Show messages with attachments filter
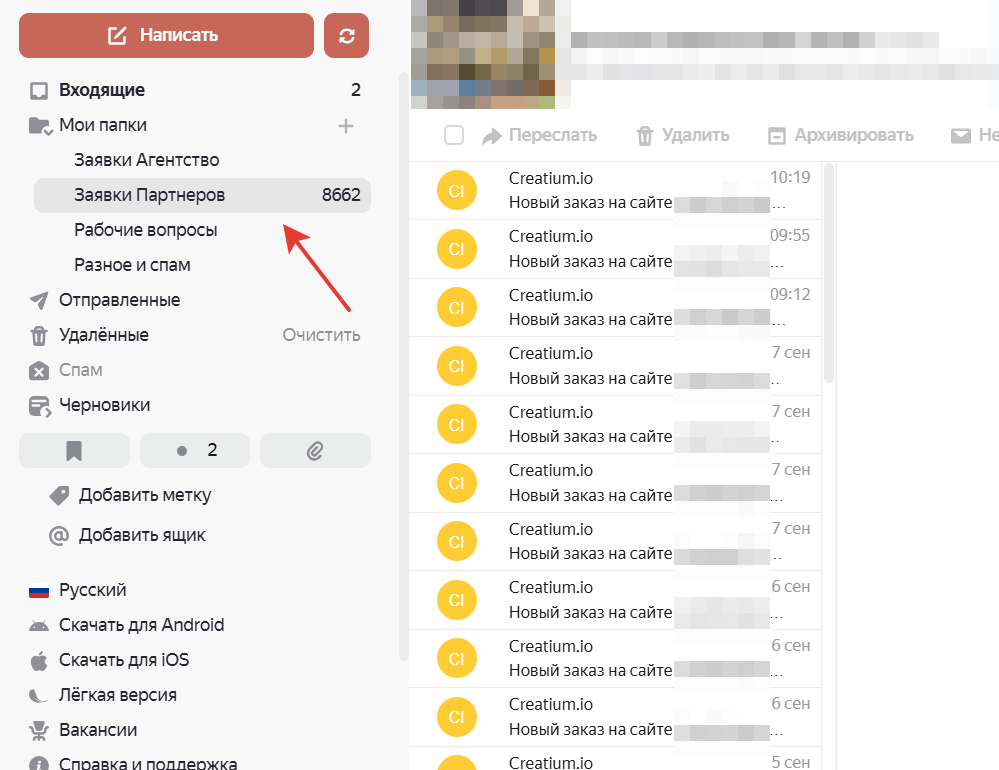This screenshot has width=999, height=770. click(x=315, y=451)
